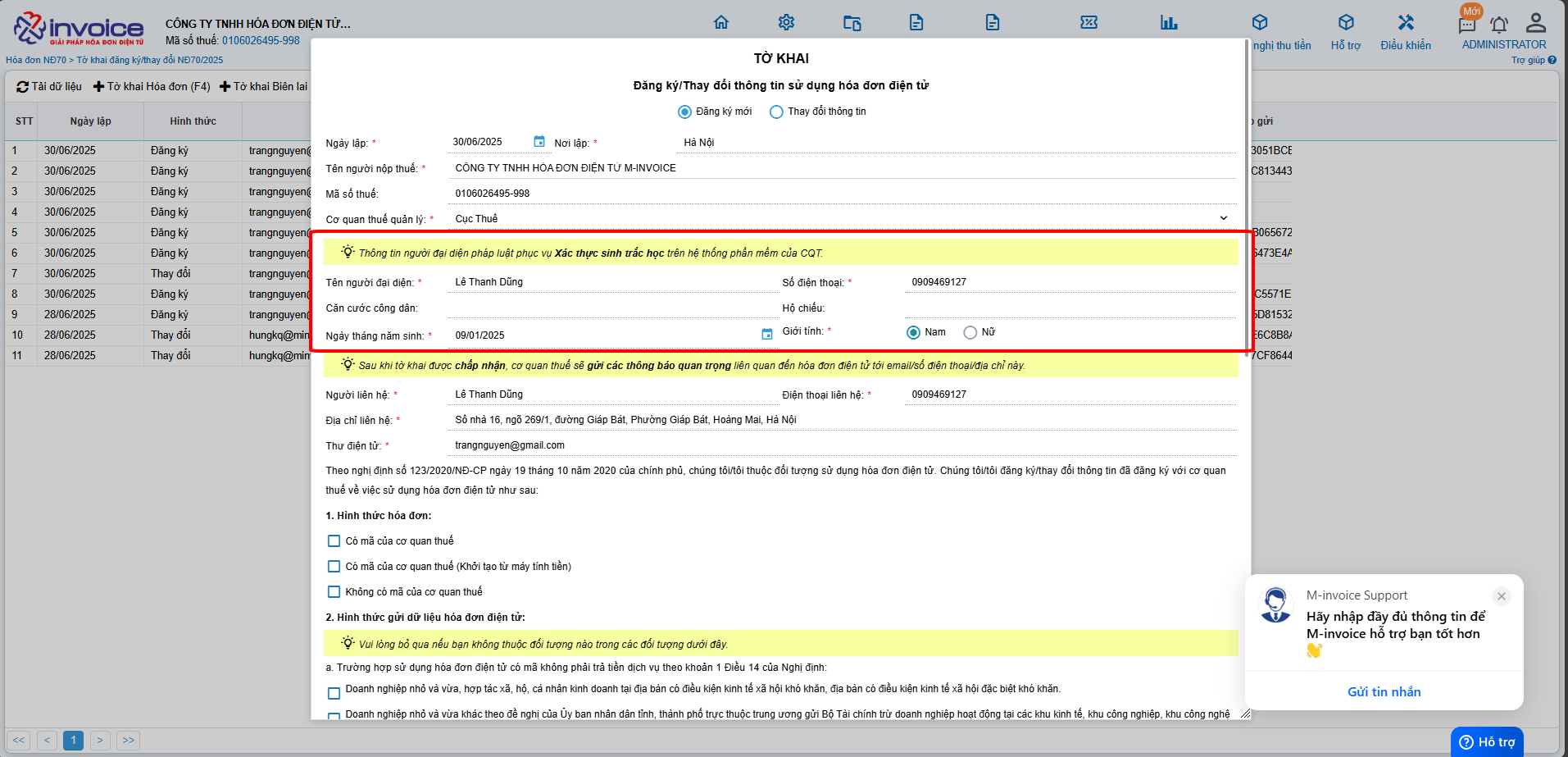Check 'Khởi tạo từ máy tính tiền' checkbox

334,567
